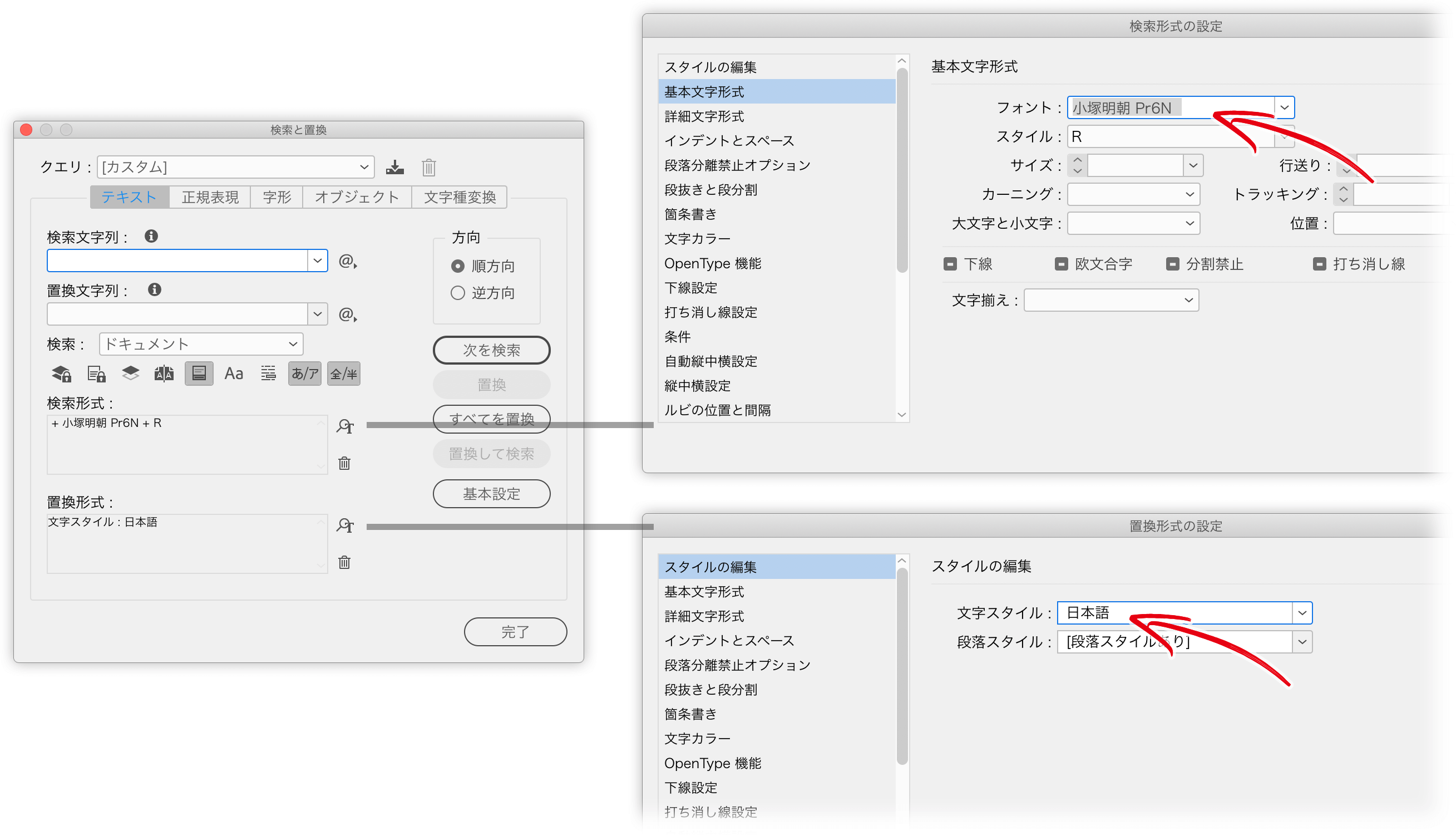Screen dimensions: 1456x835
Task: Click the replace string info icon
Action: [154, 289]
